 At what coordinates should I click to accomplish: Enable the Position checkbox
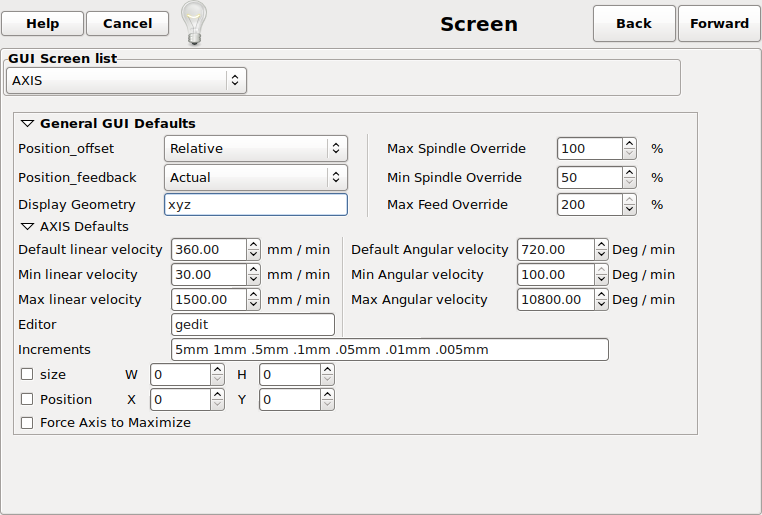tap(27, 400)
